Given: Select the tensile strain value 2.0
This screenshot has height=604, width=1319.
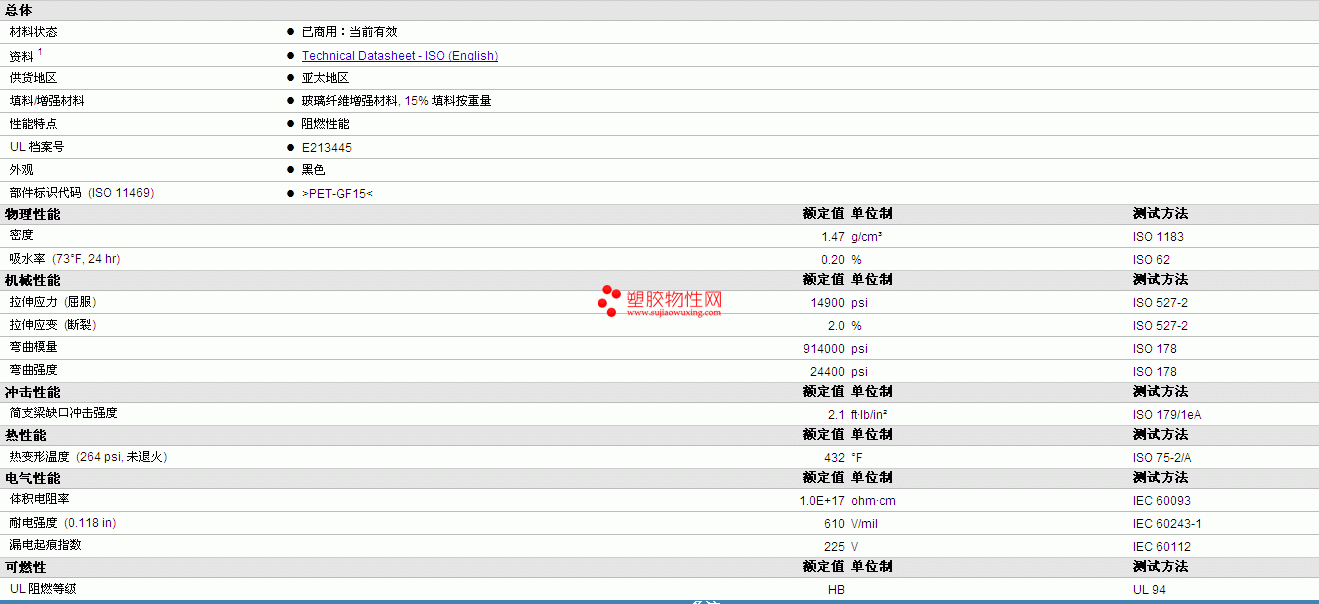Looking at the screenshot, I should click(x=836, y=326).
